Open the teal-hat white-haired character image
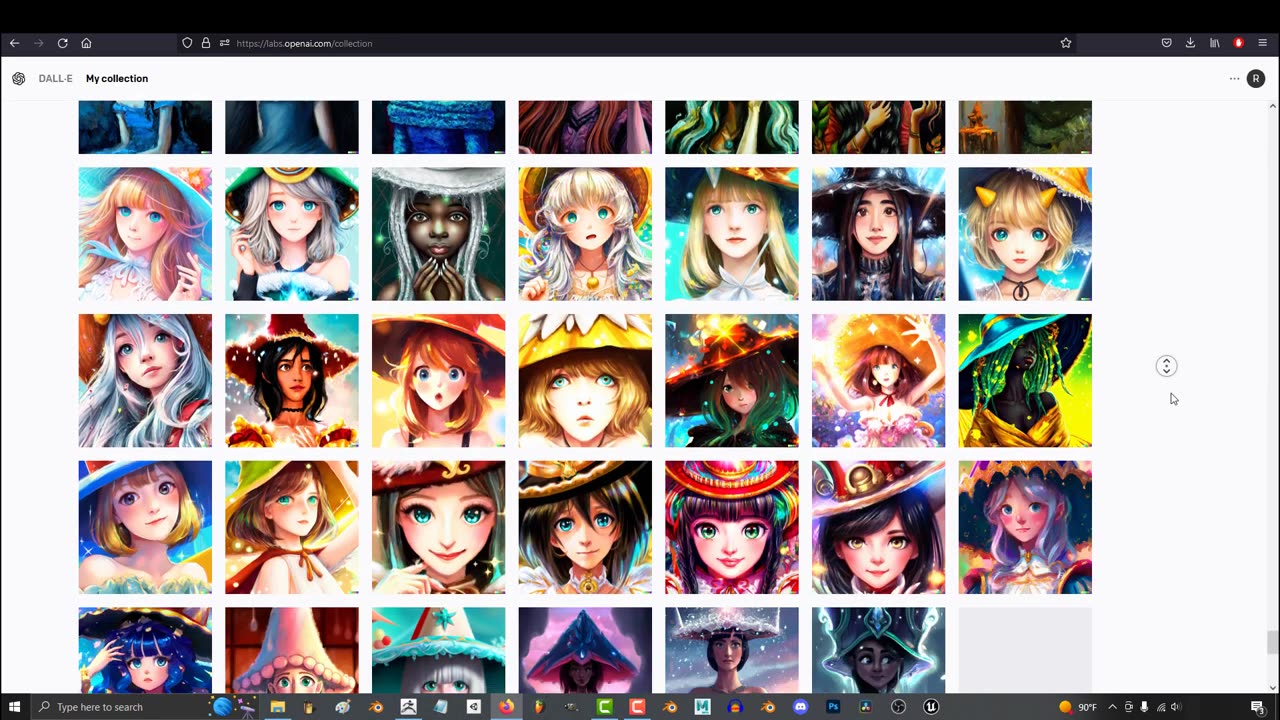The height and width of the screenshot is (720, 1280). coord(438,650)
